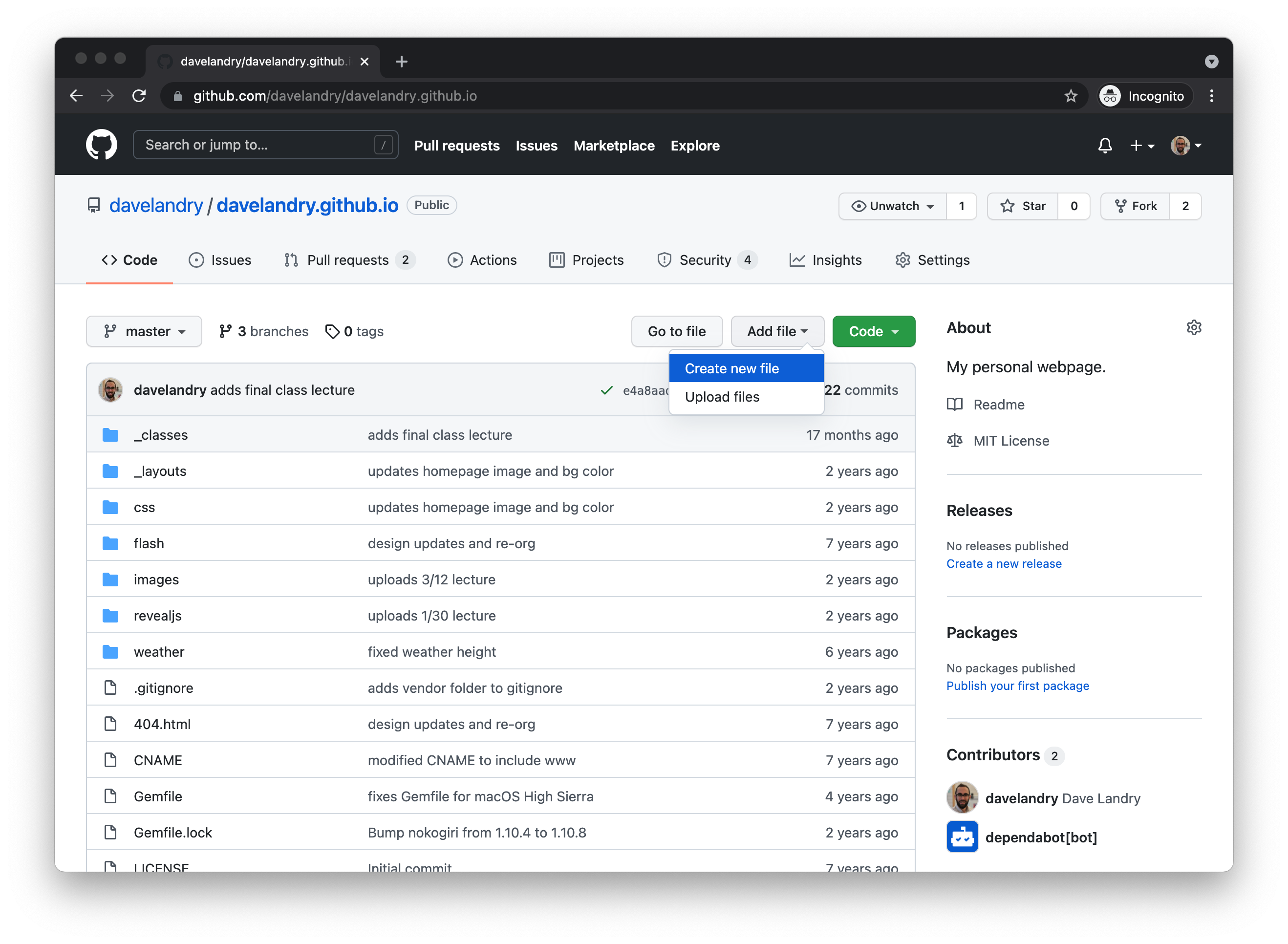Open the Readme link in About
The height and width of the screenshot is (944, 1288).
985,405
